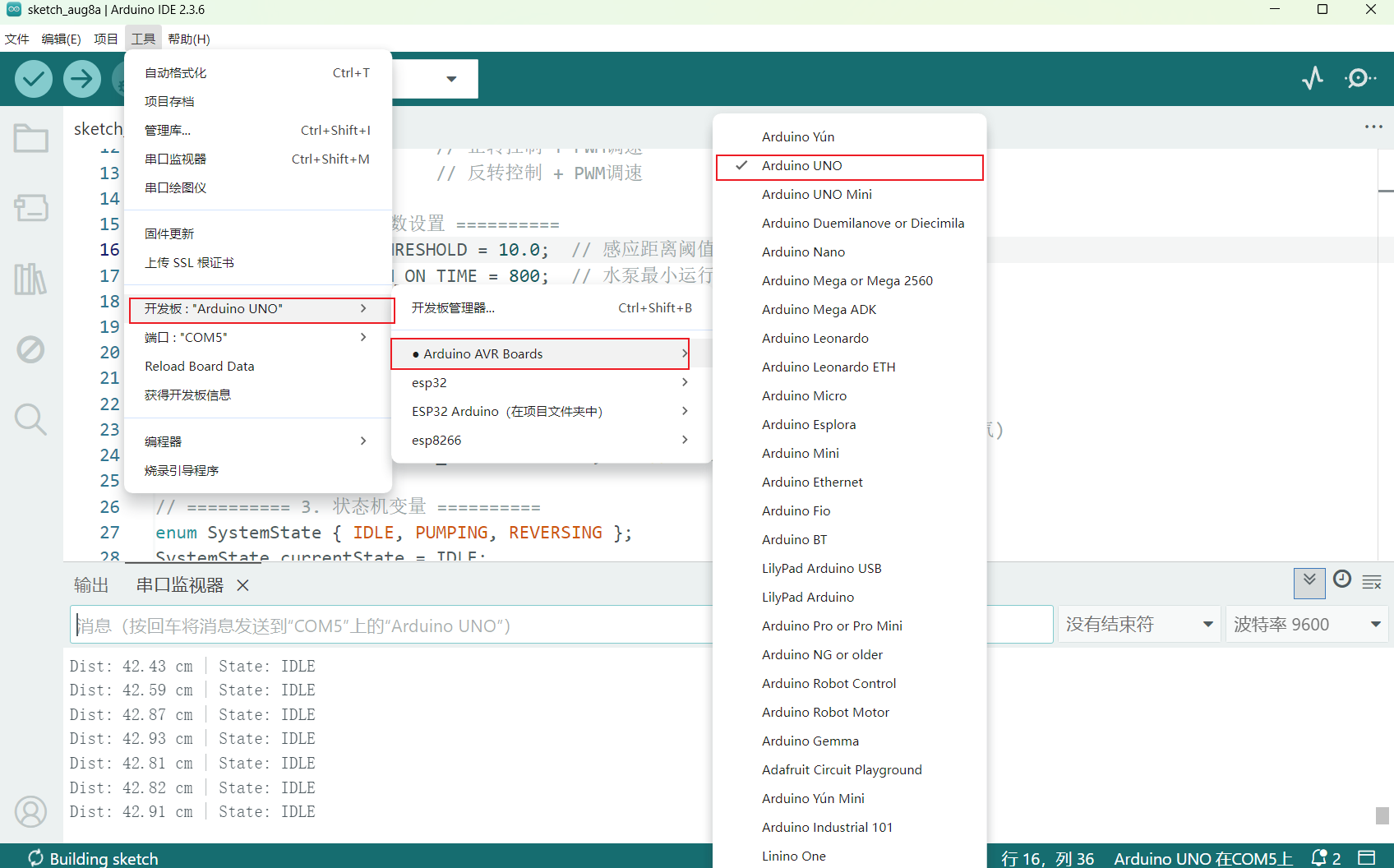Select Arduino Mega ADK board
The image size is (1394, 868).
(850, 310)
